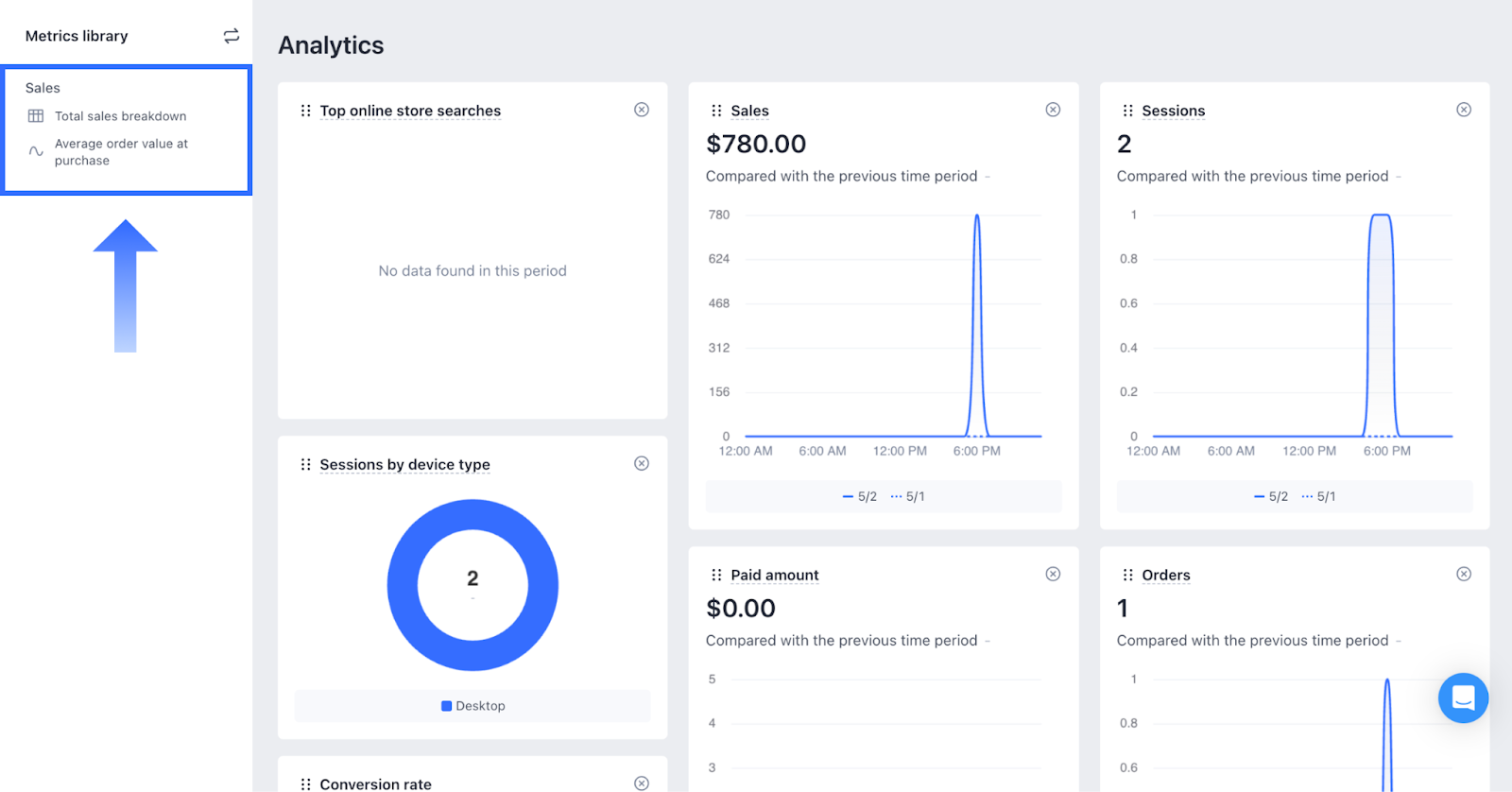Click the Conversion rate card title
Viewport: 1512px width, 792px height.
point(375,783)
